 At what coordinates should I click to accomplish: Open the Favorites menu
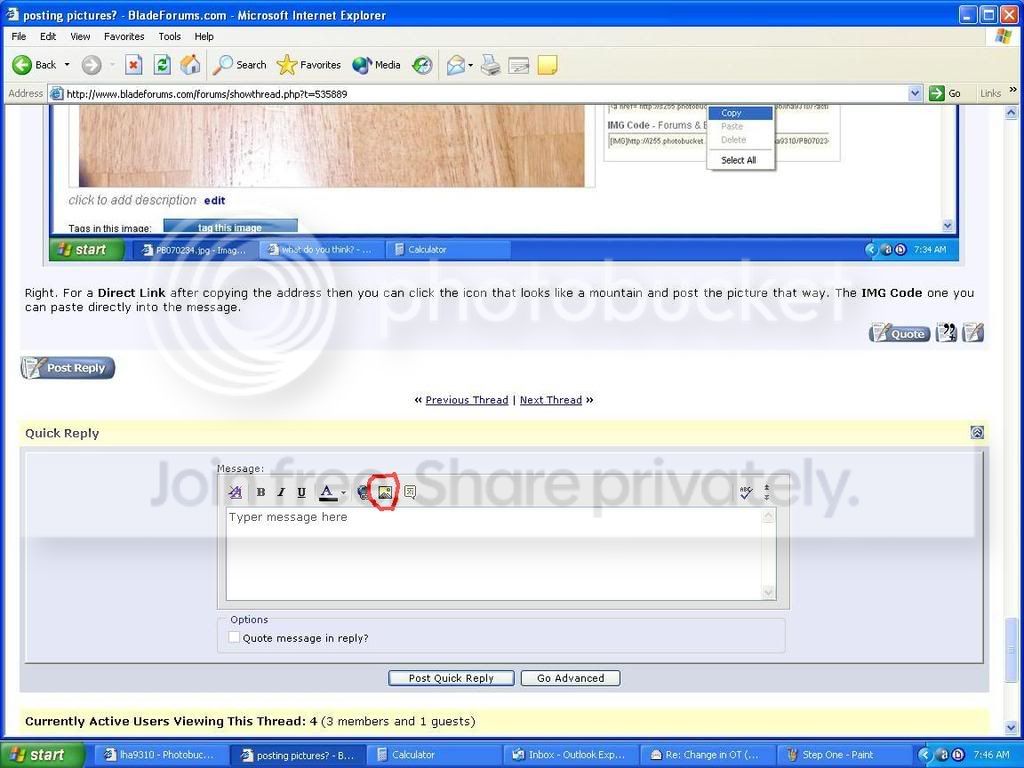click(124, 37)
